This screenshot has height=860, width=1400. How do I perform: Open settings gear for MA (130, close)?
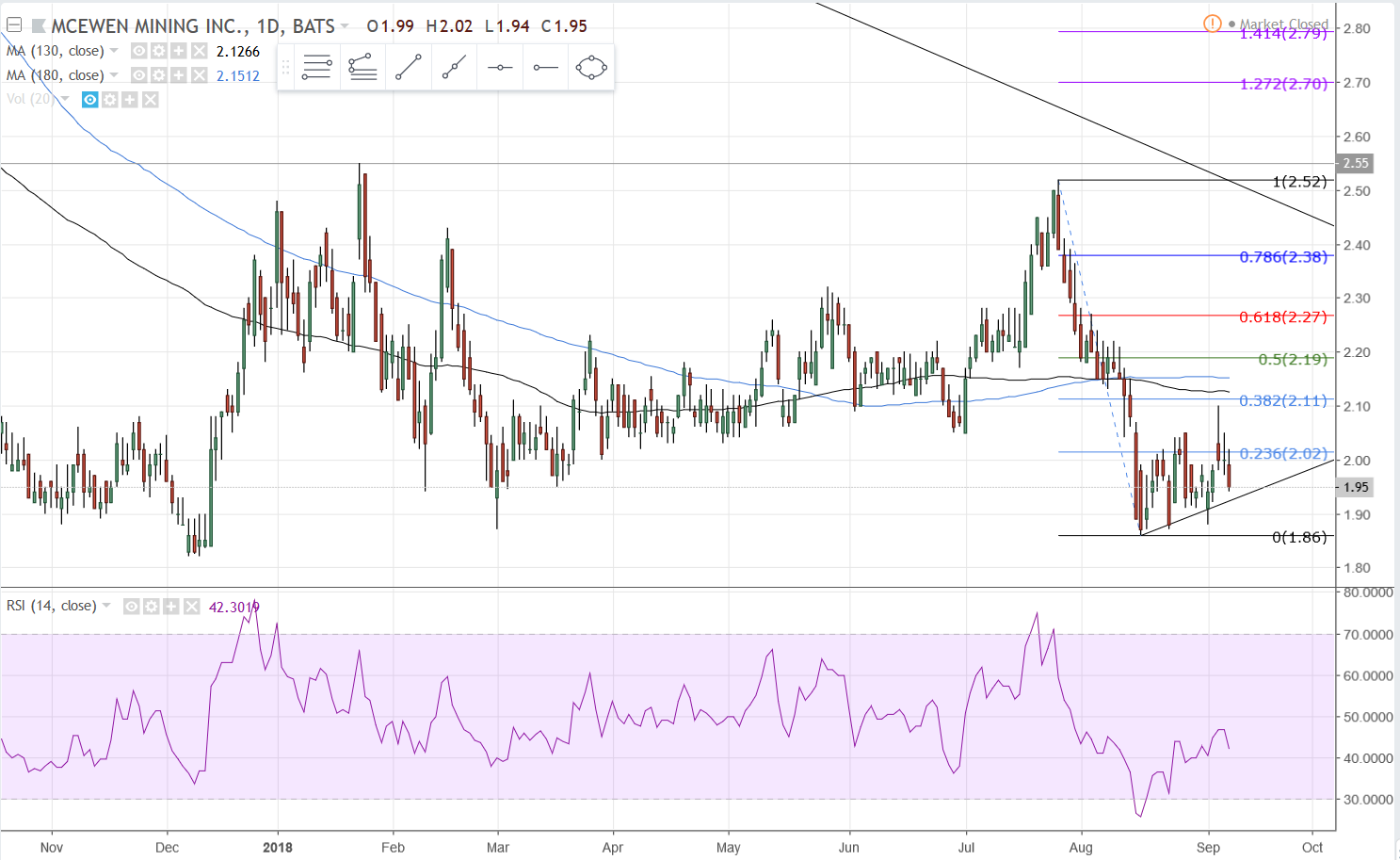[158, 51]
